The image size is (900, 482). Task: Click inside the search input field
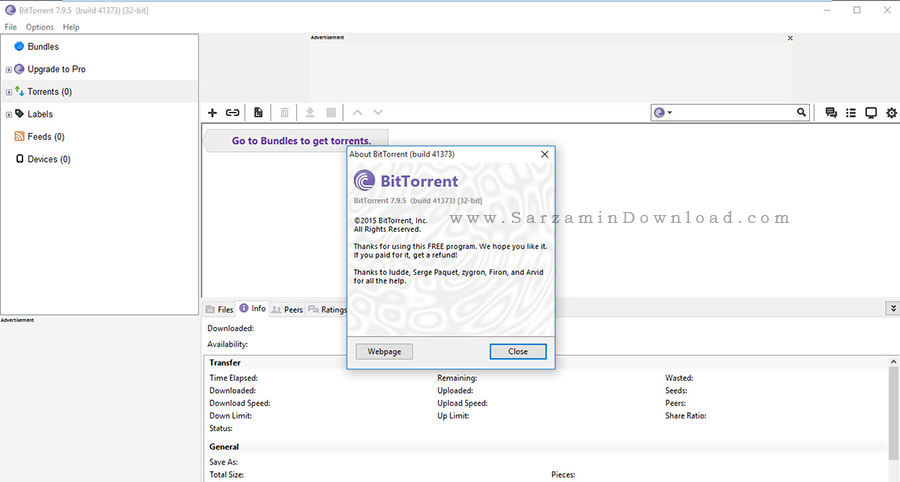pos(735,112)
